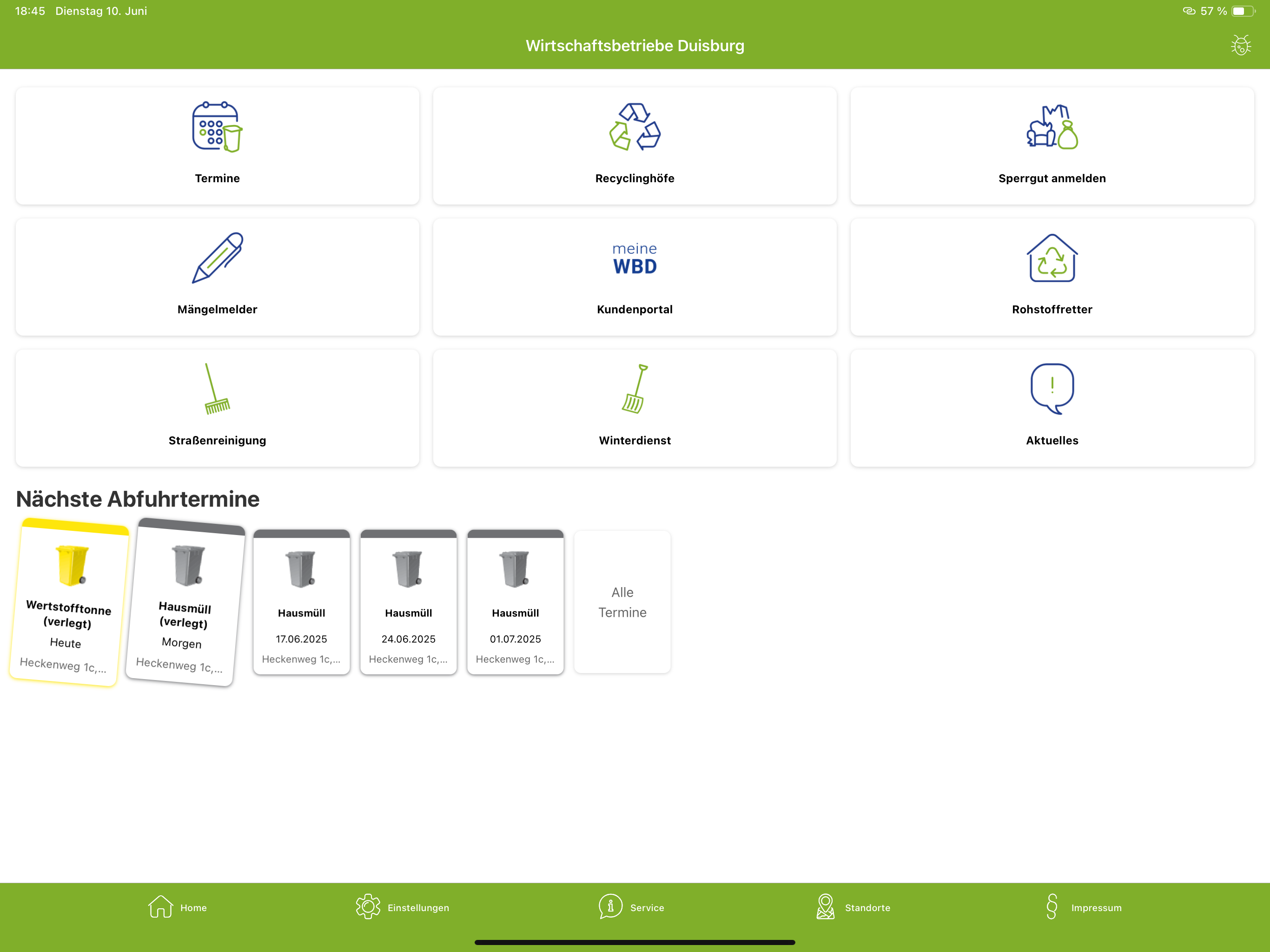Open the Aktuelles speech bubble icon

(1052, 388)
